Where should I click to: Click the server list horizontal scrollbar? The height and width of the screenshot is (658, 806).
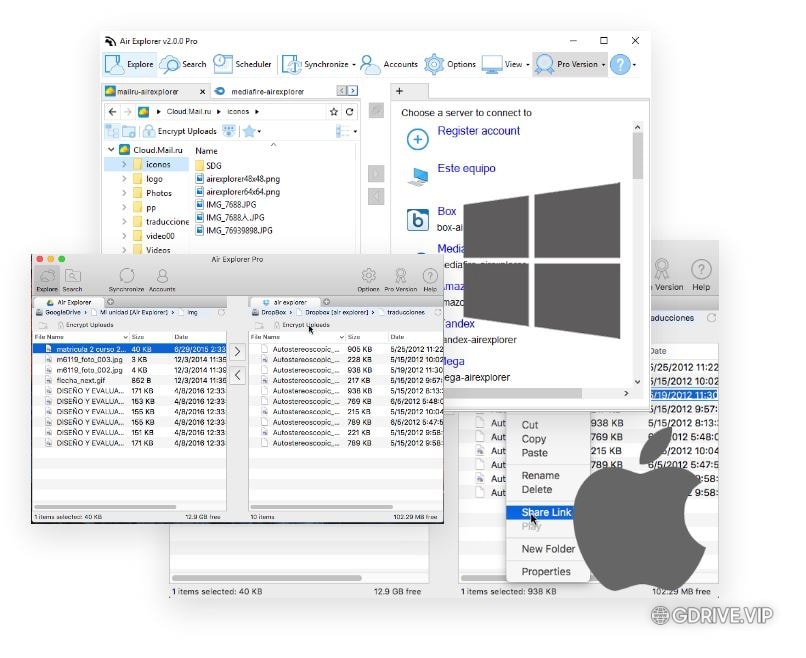[x=512, y=393]
